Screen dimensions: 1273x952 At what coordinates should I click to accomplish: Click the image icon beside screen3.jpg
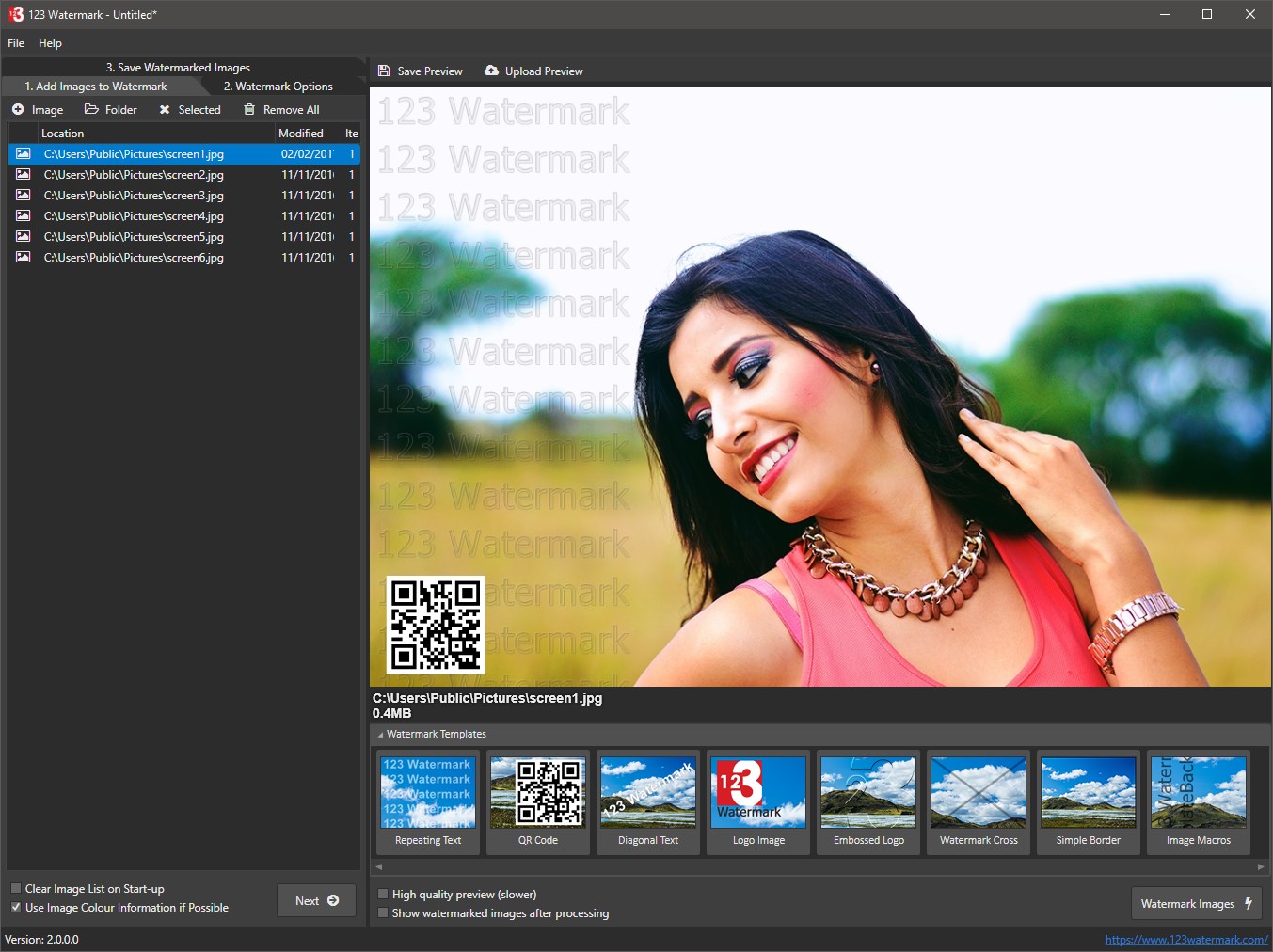tap(23, 196)
